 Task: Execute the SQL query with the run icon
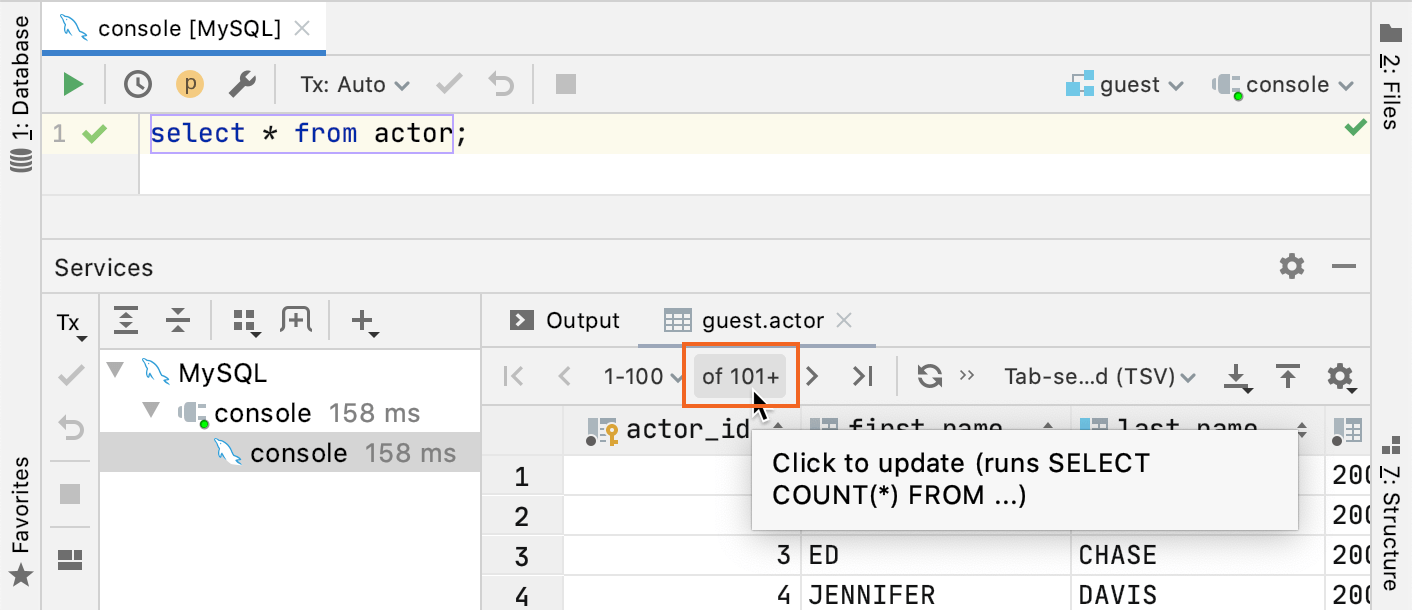coord(71,84)
